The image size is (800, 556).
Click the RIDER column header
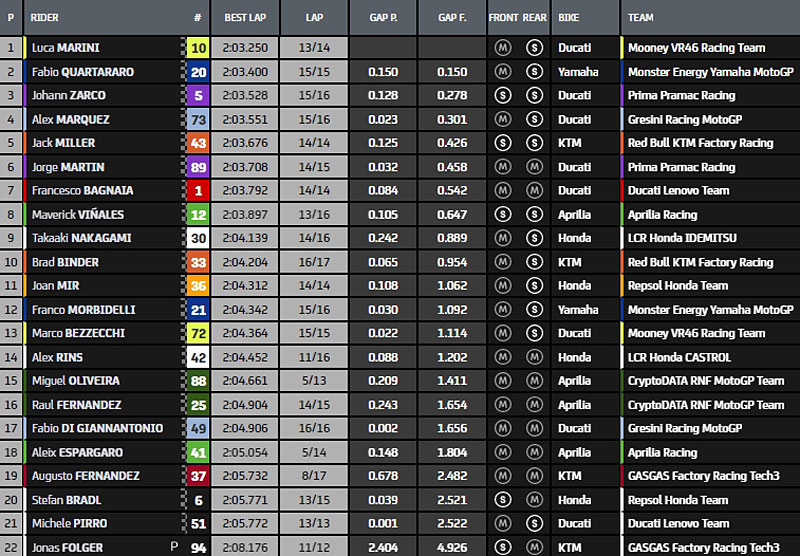[45, 18]
